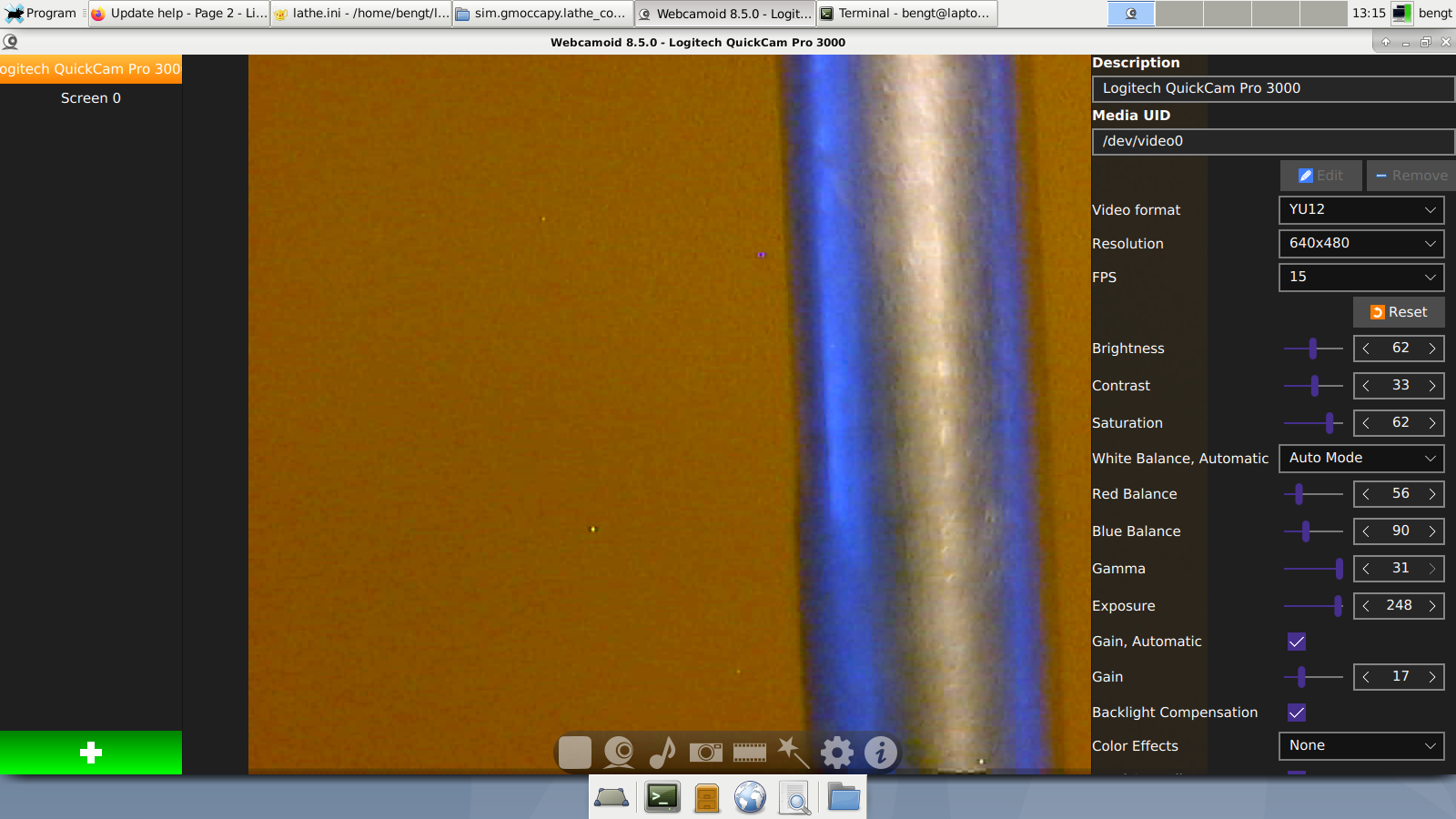
Task: Select Screen 0 source in list
Action: click(91, 98)
